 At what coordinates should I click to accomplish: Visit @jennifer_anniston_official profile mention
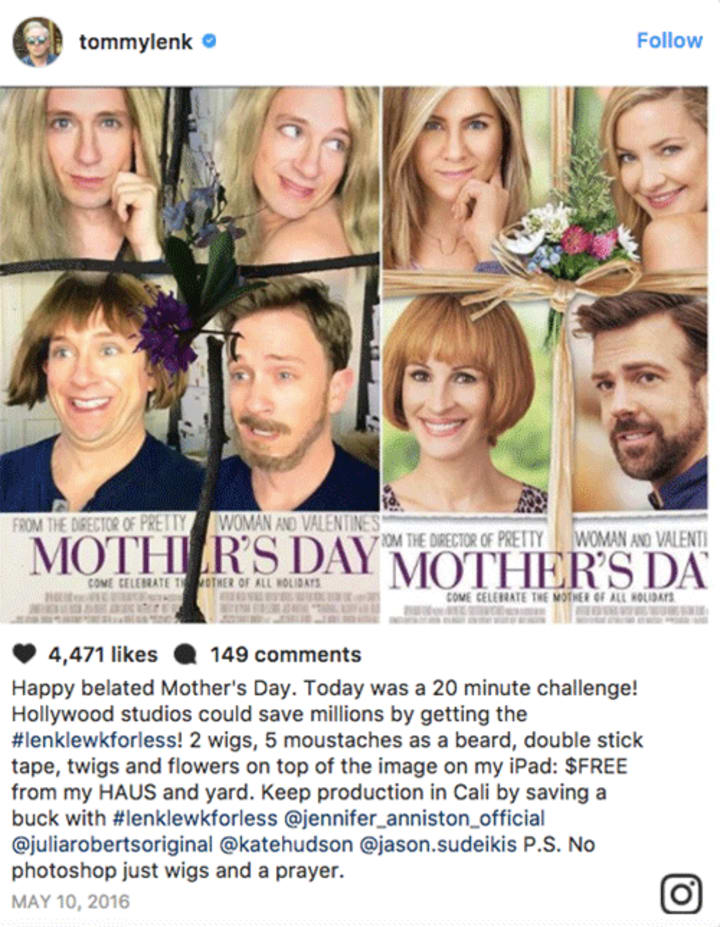[x=414, y=818]
